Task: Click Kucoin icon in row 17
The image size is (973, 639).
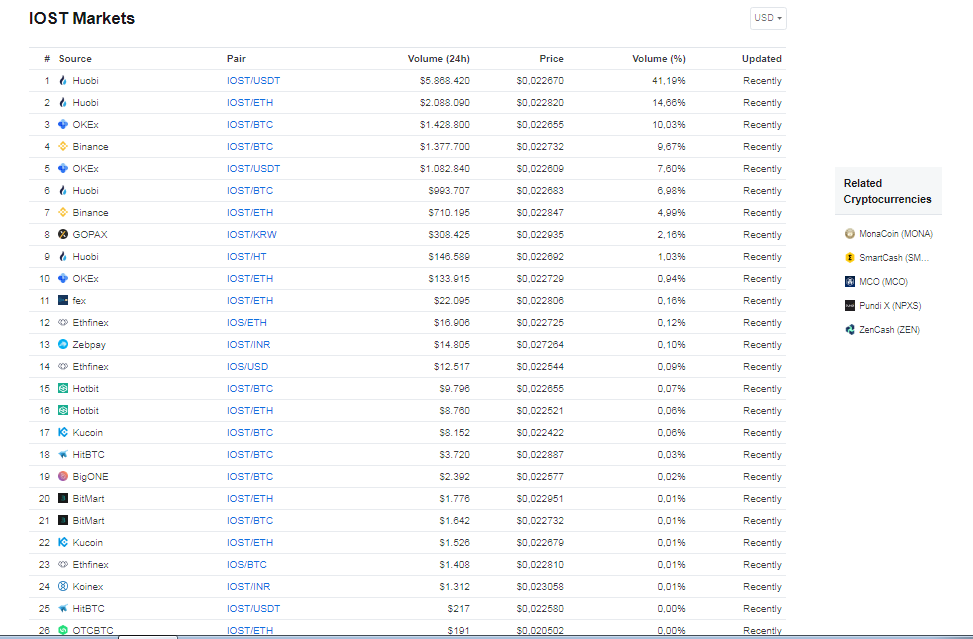Action: (63, 432)
